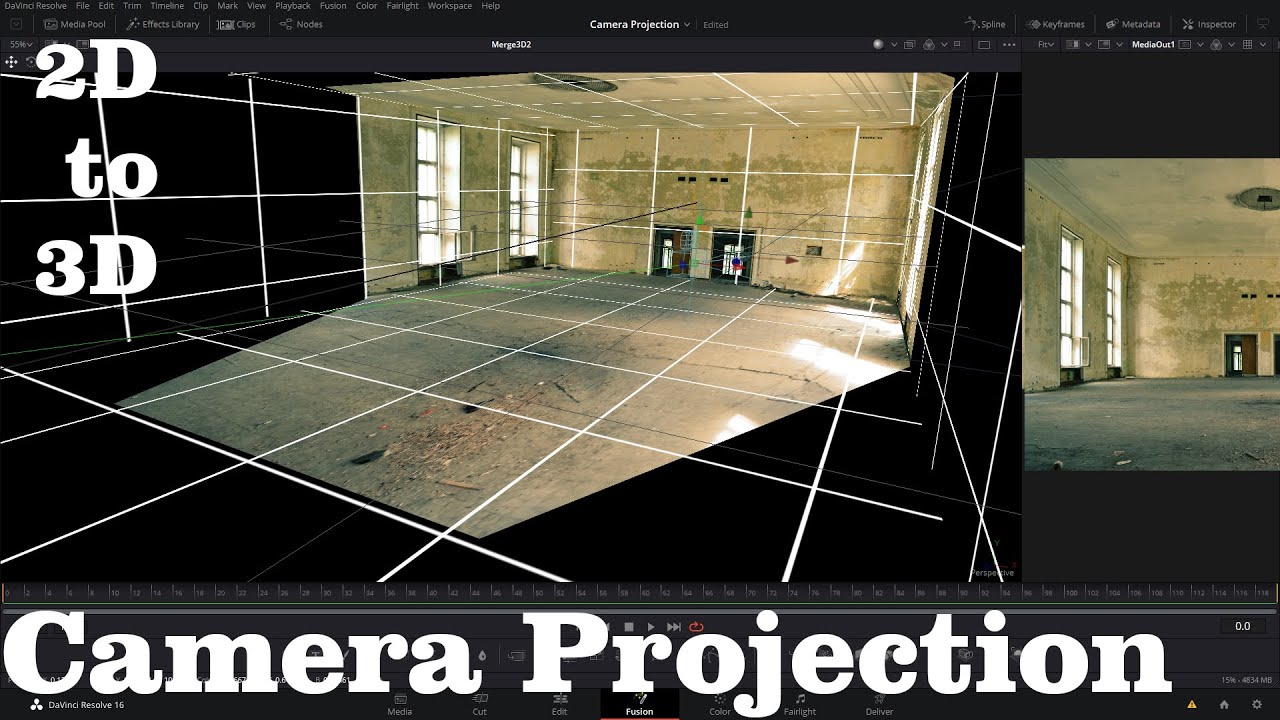Viewport: 1280px width, 720px height.
Task: Switch to the Edit page
Action: click(560, 705)
